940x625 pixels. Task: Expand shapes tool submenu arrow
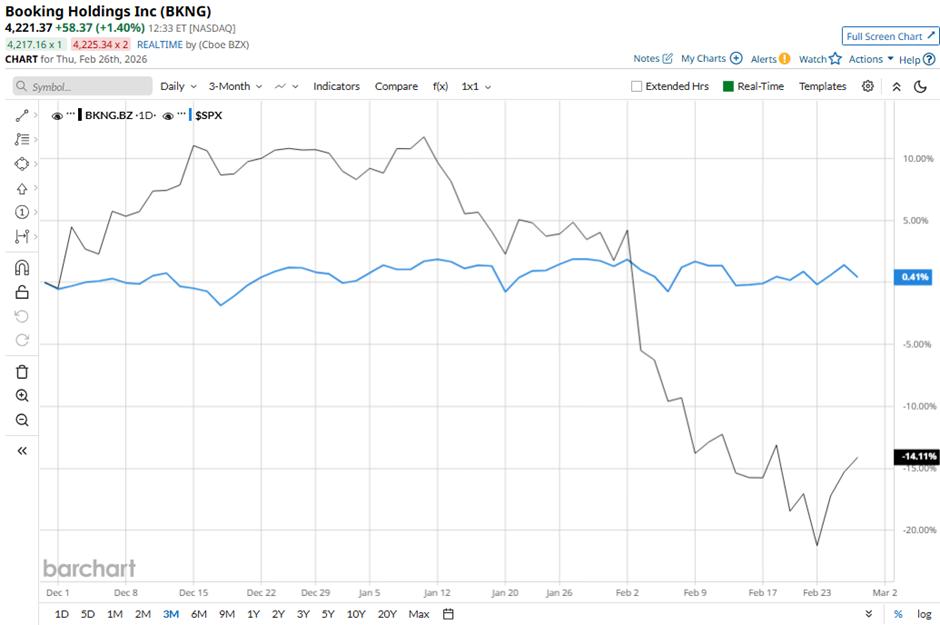click(x=35, y=164)
